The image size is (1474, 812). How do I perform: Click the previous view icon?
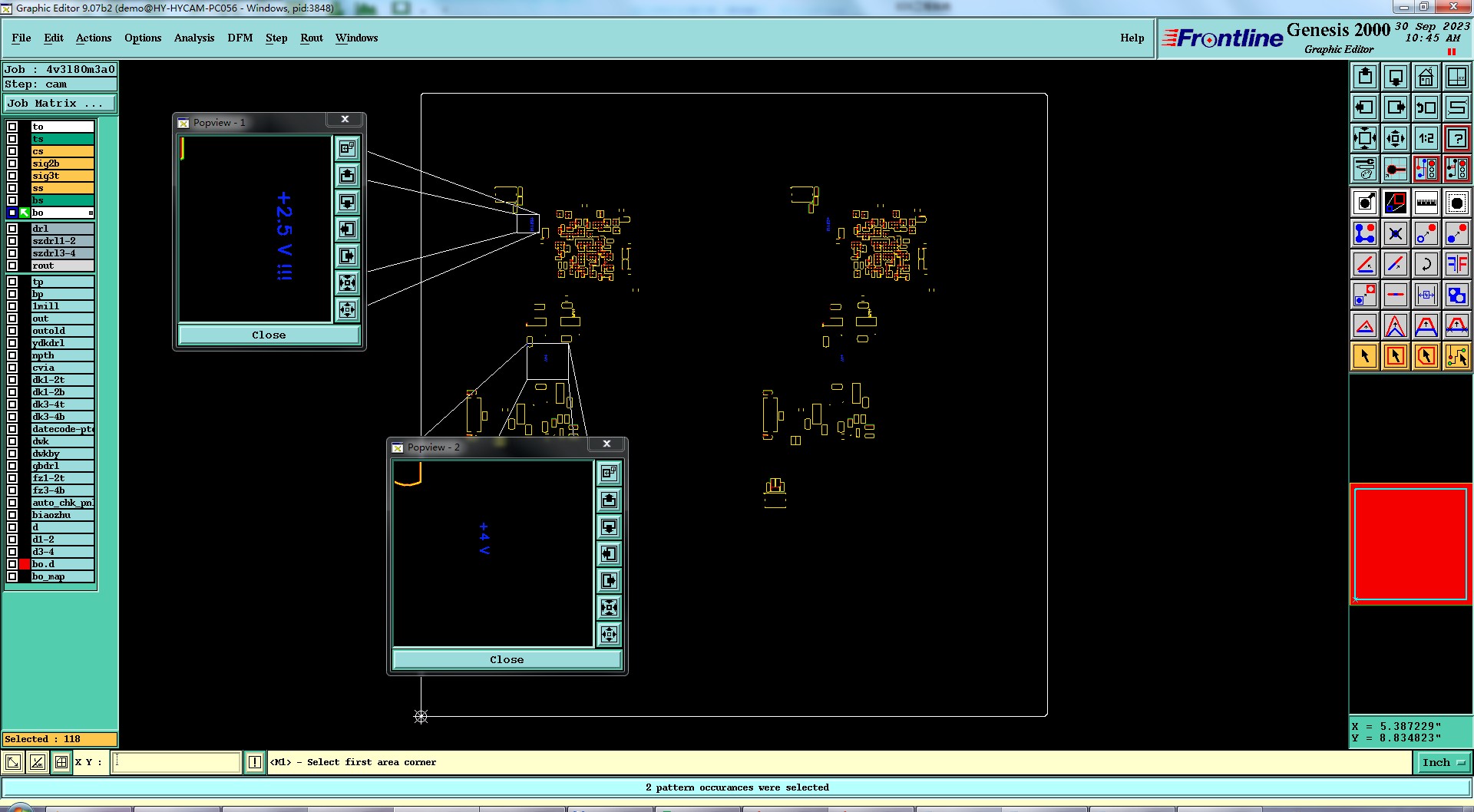coord(1426,107)
